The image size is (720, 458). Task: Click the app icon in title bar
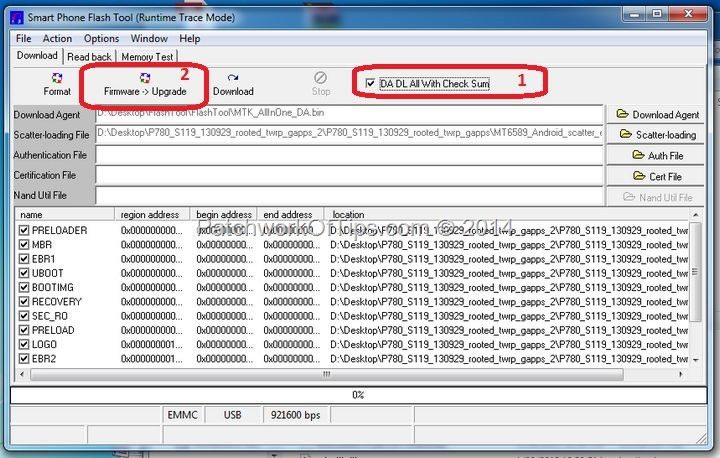[17, 17]
